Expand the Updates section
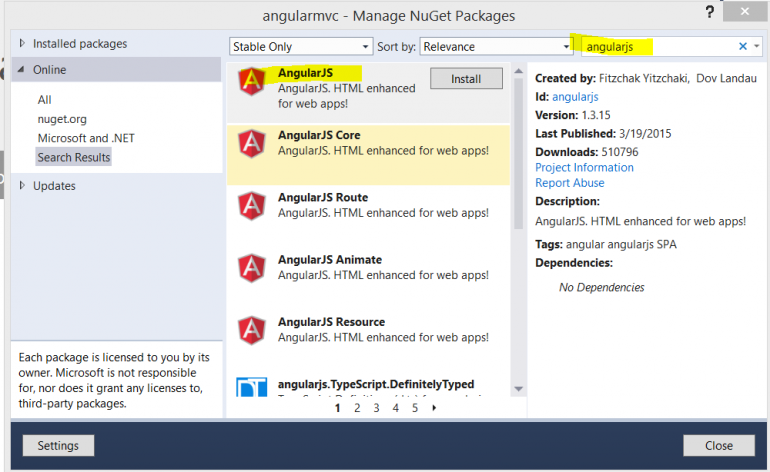This screenshot has width=770, height=472. pyautogui.click(x=23, y=186)
